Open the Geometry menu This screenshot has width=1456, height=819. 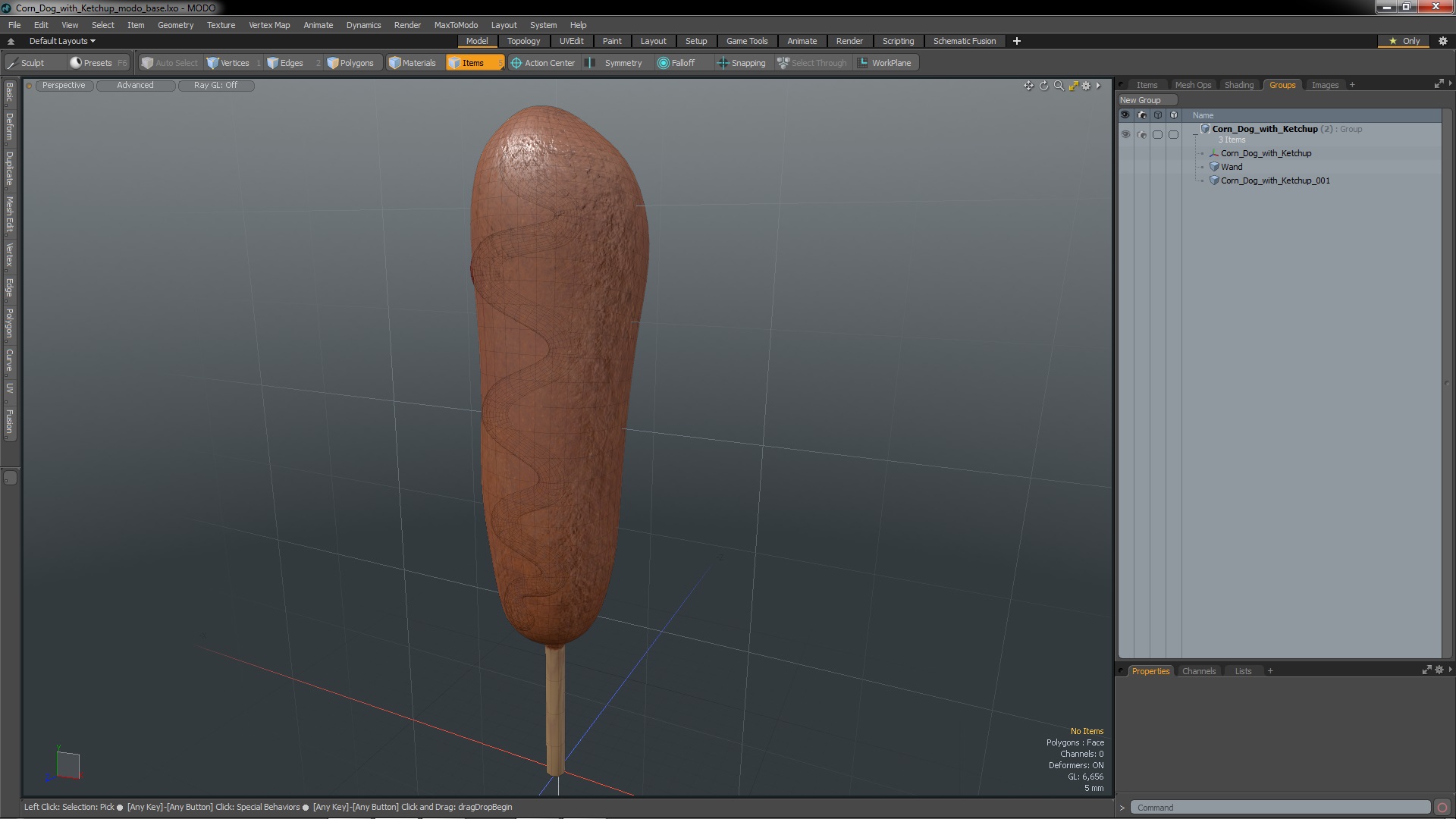[175, 25]
